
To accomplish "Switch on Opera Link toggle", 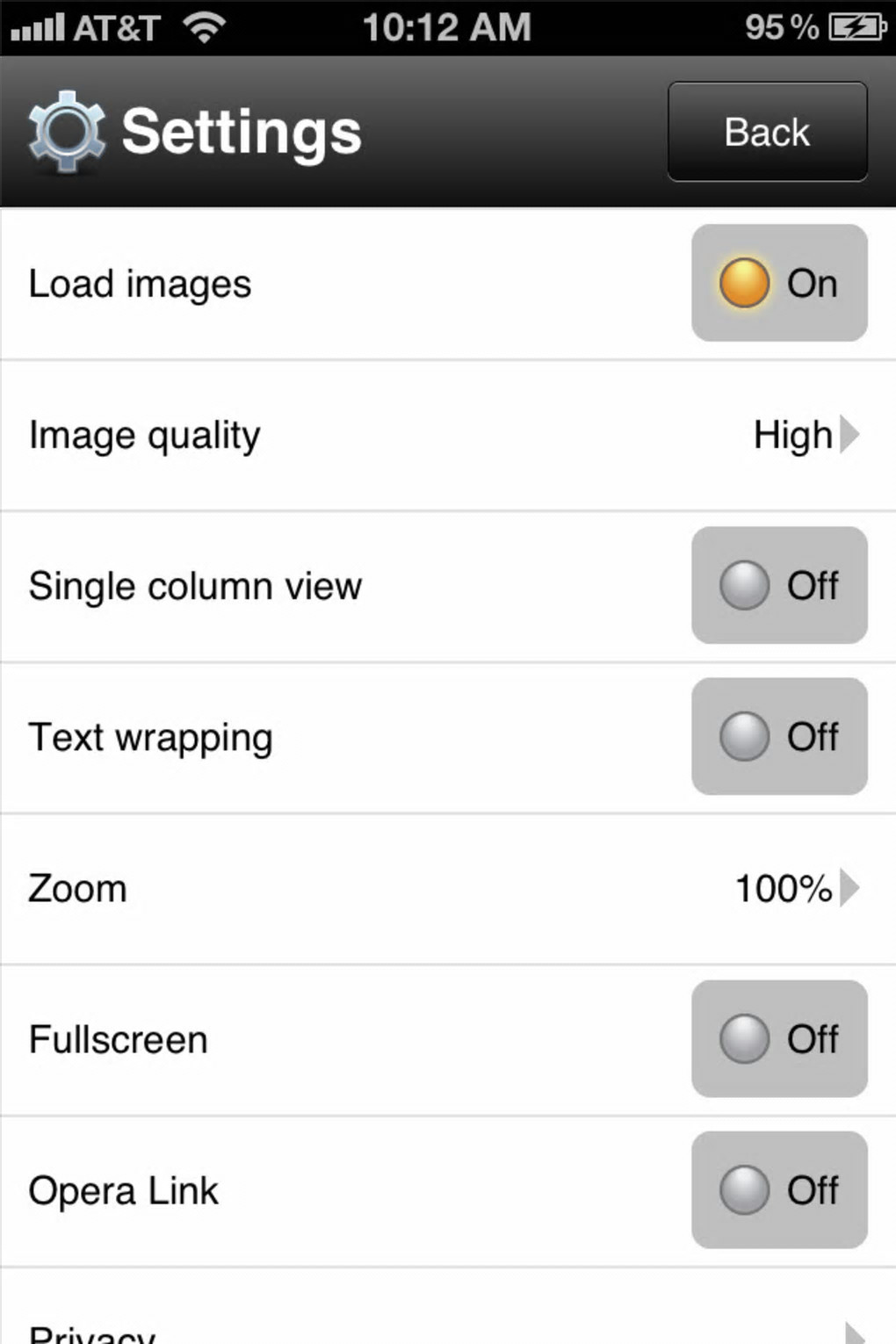I will 779,1189.
